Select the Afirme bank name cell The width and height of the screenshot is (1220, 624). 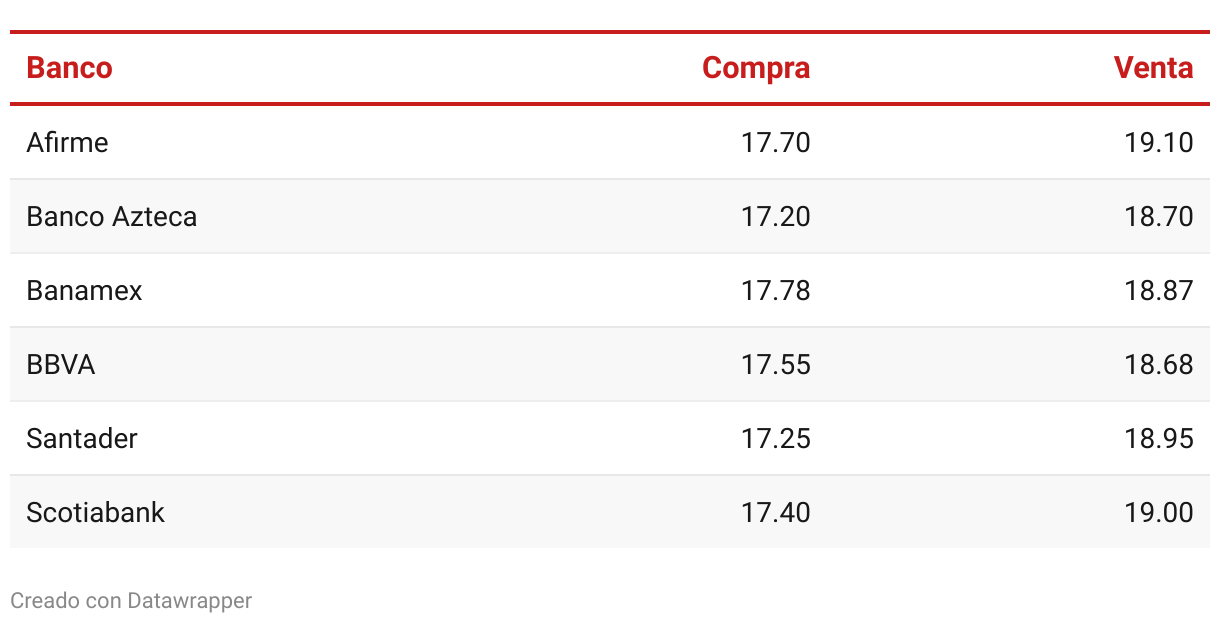[x=67, y=143]
